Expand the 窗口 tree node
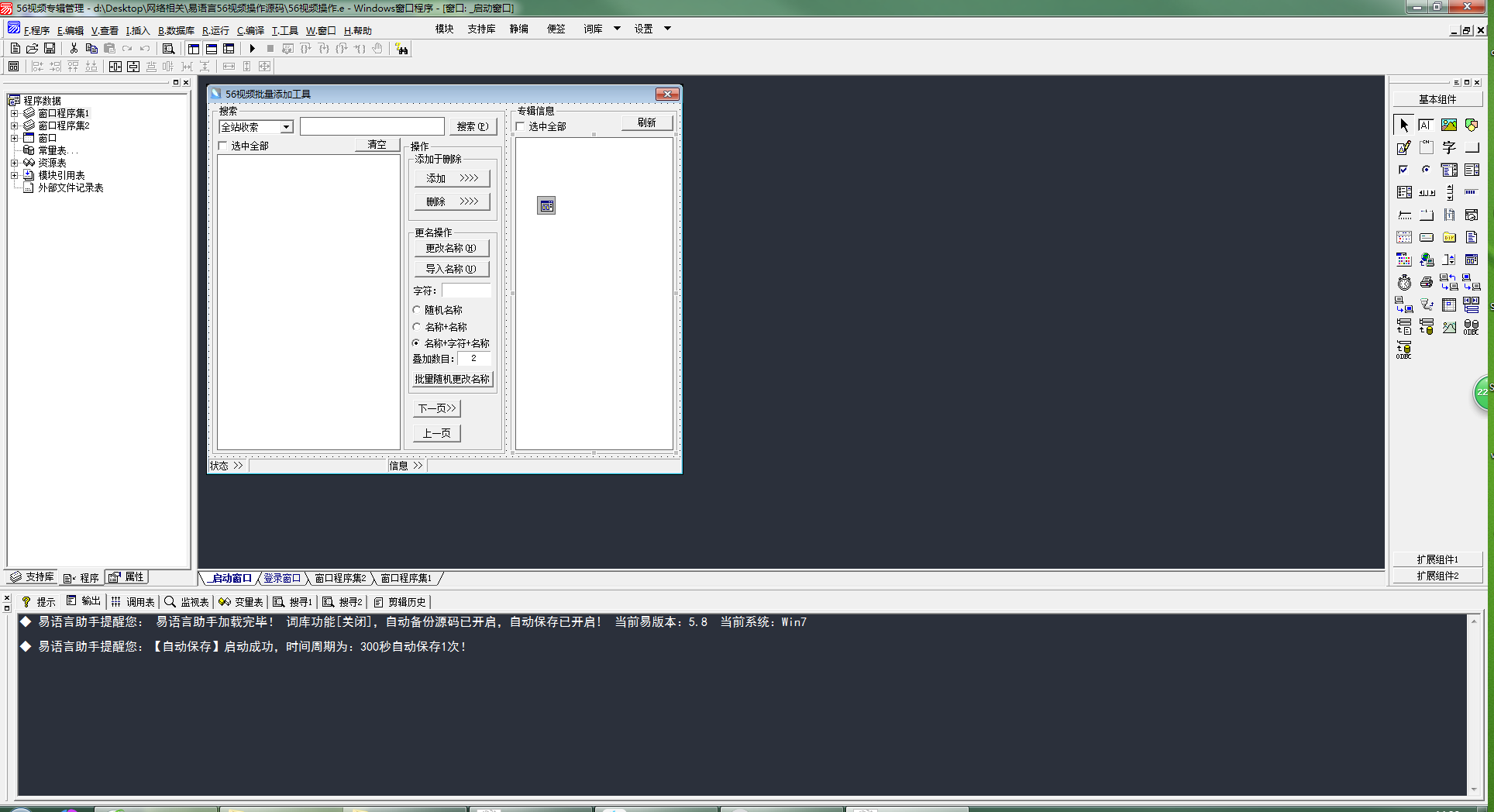The height and width of the screenshot is (812, 1494). [x=14, y=138]
